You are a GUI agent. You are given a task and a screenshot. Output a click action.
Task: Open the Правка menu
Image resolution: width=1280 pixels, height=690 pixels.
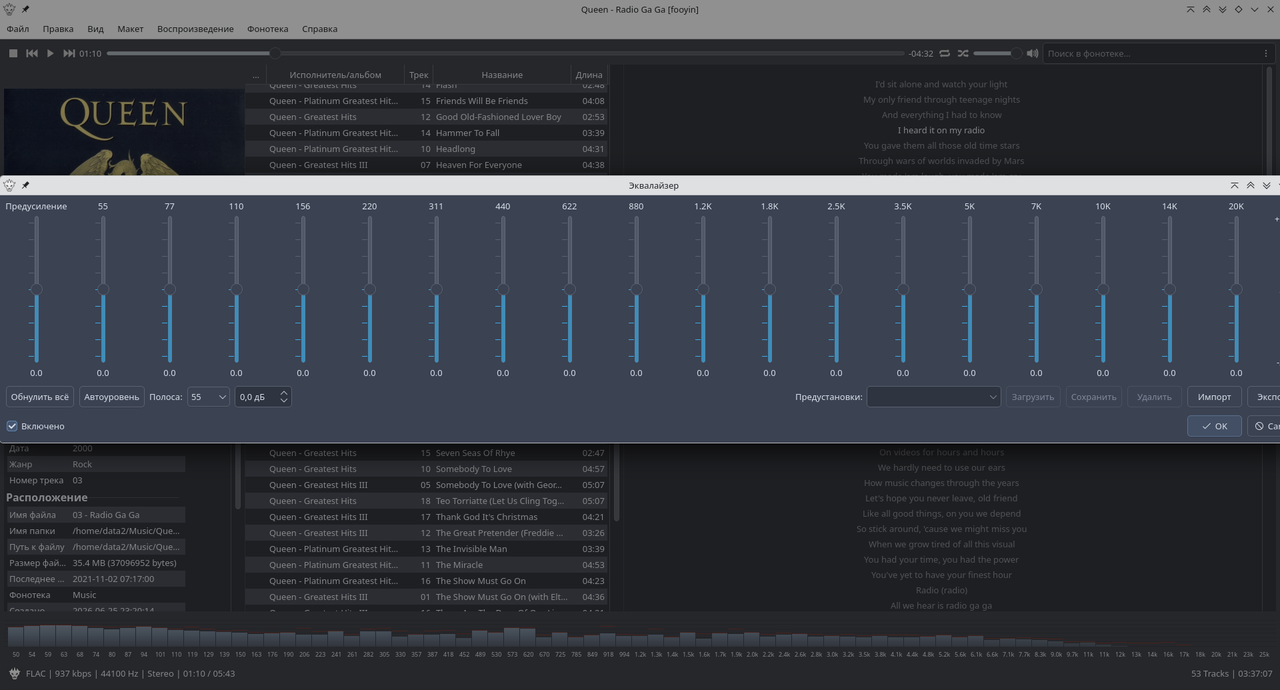click(x=58, y=29)
